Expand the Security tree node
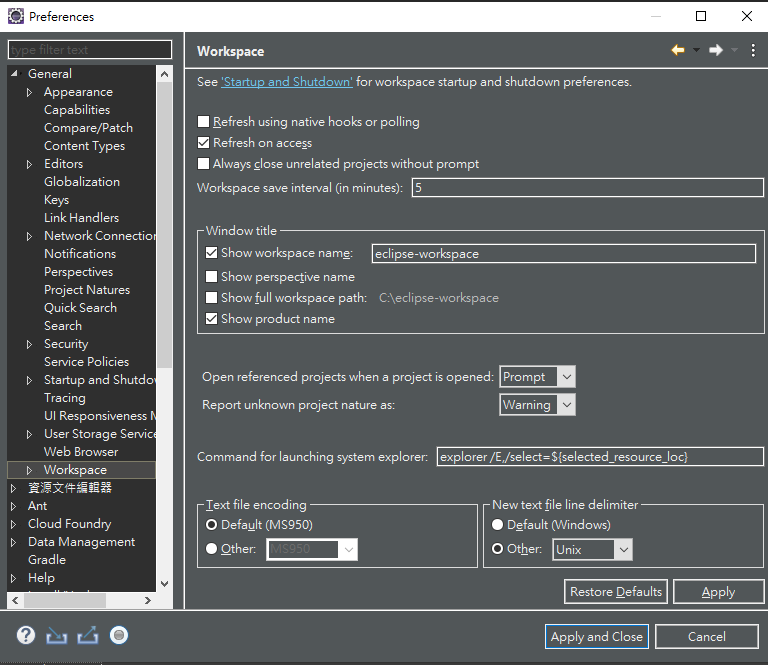The height and width of the screenshot is (665, 768). coord(29,344)
